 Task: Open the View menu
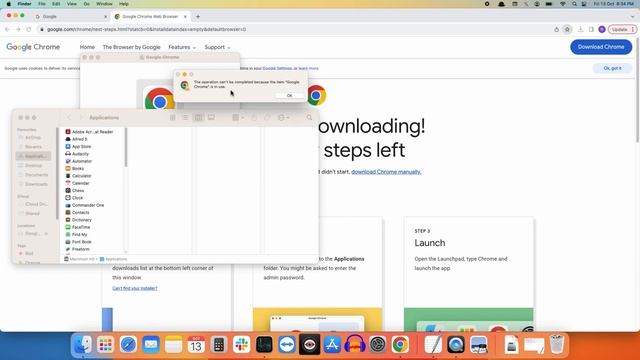point(71,4)
